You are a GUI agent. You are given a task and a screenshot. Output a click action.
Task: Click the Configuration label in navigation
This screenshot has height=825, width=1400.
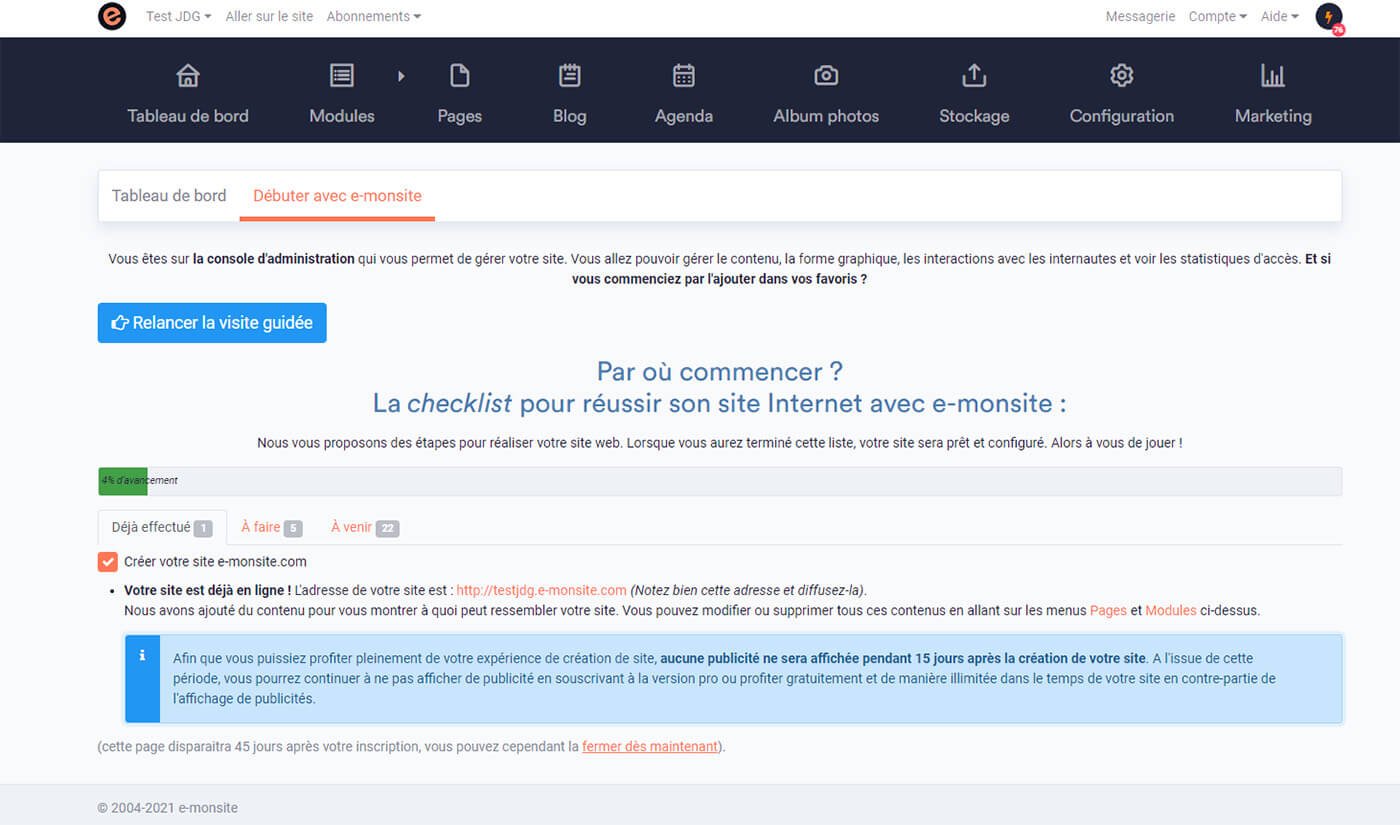(x=1122, y=116)
